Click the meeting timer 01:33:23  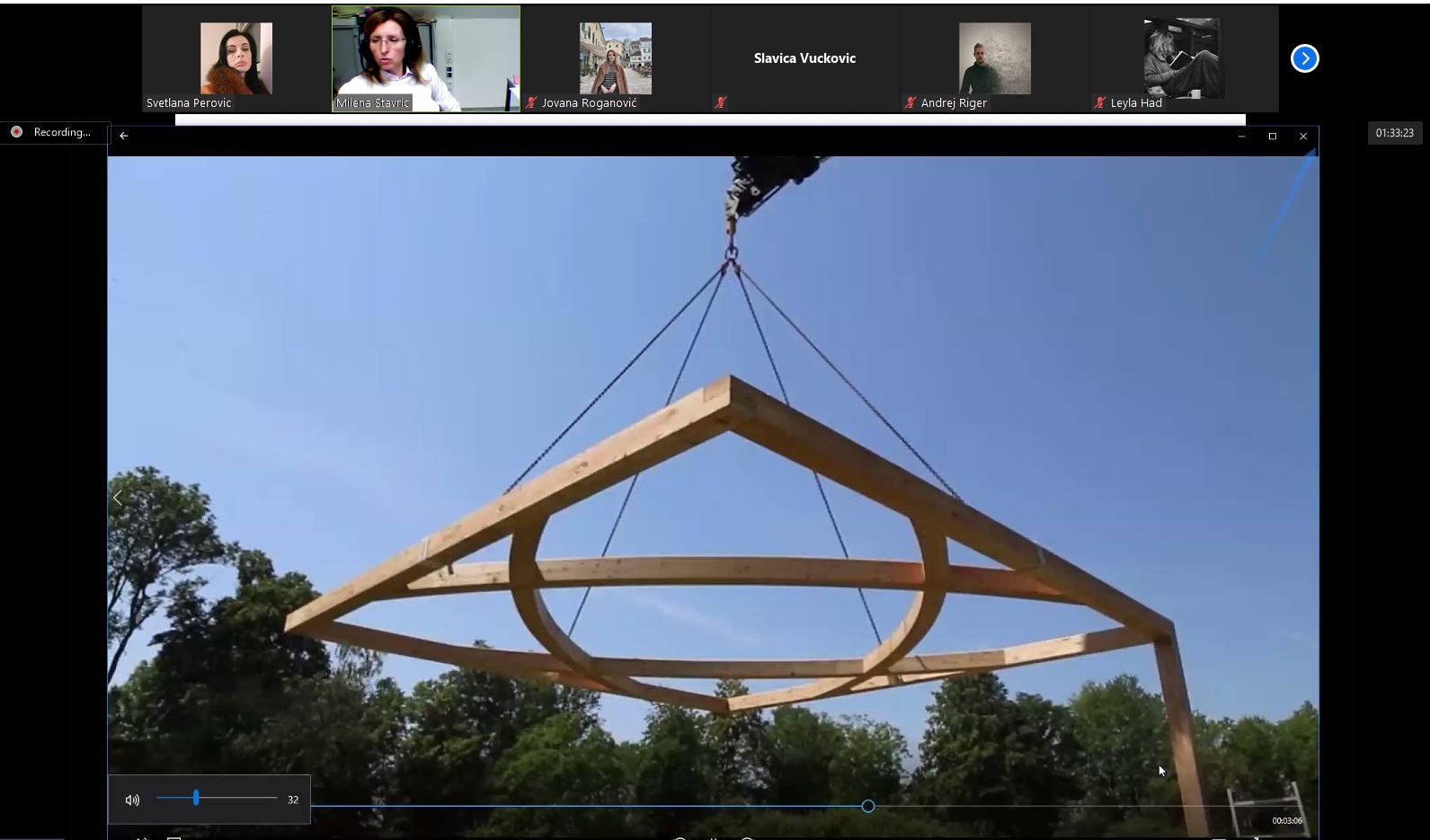1394,133
